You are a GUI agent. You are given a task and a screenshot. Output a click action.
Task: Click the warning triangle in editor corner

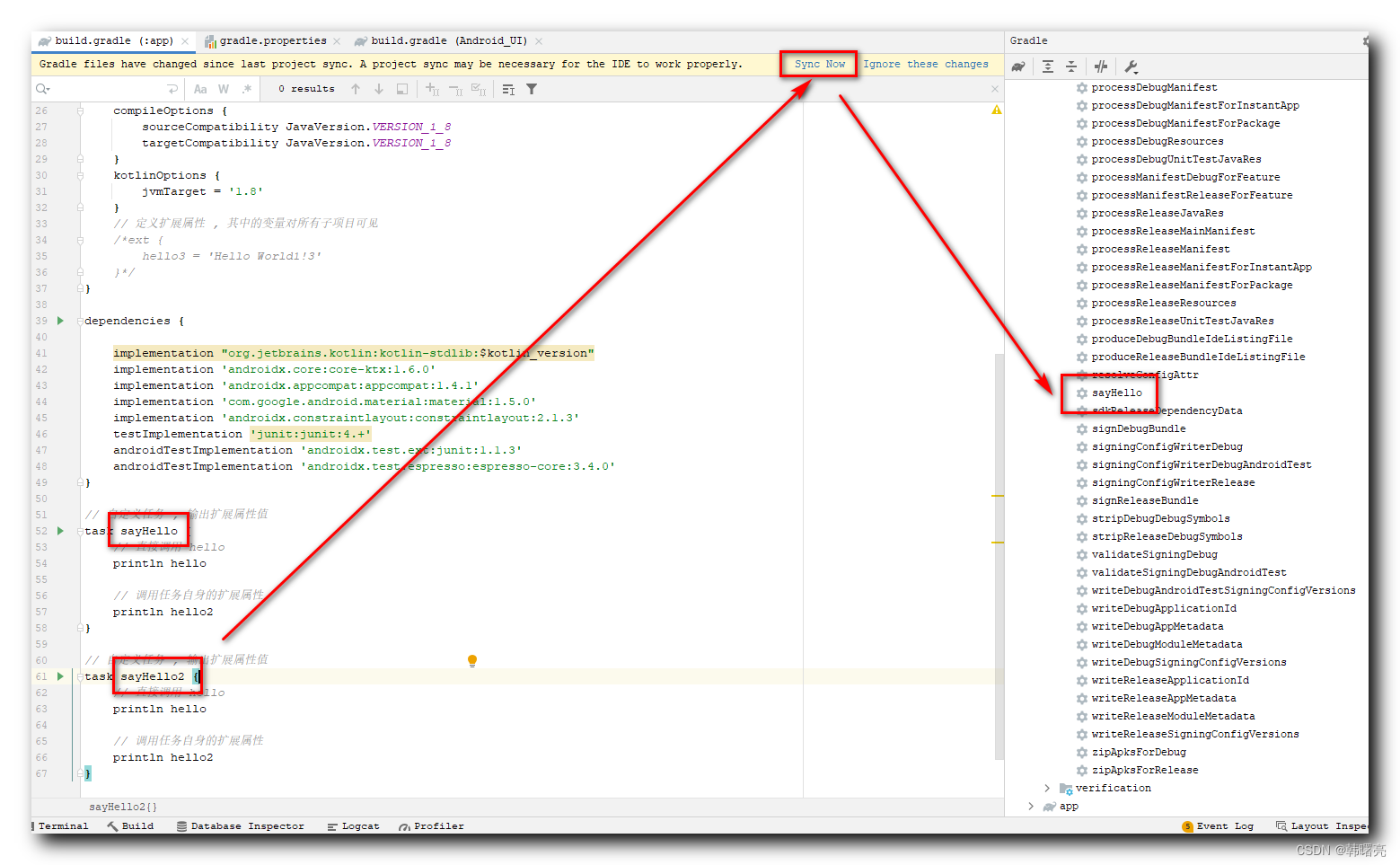[997, 110]
